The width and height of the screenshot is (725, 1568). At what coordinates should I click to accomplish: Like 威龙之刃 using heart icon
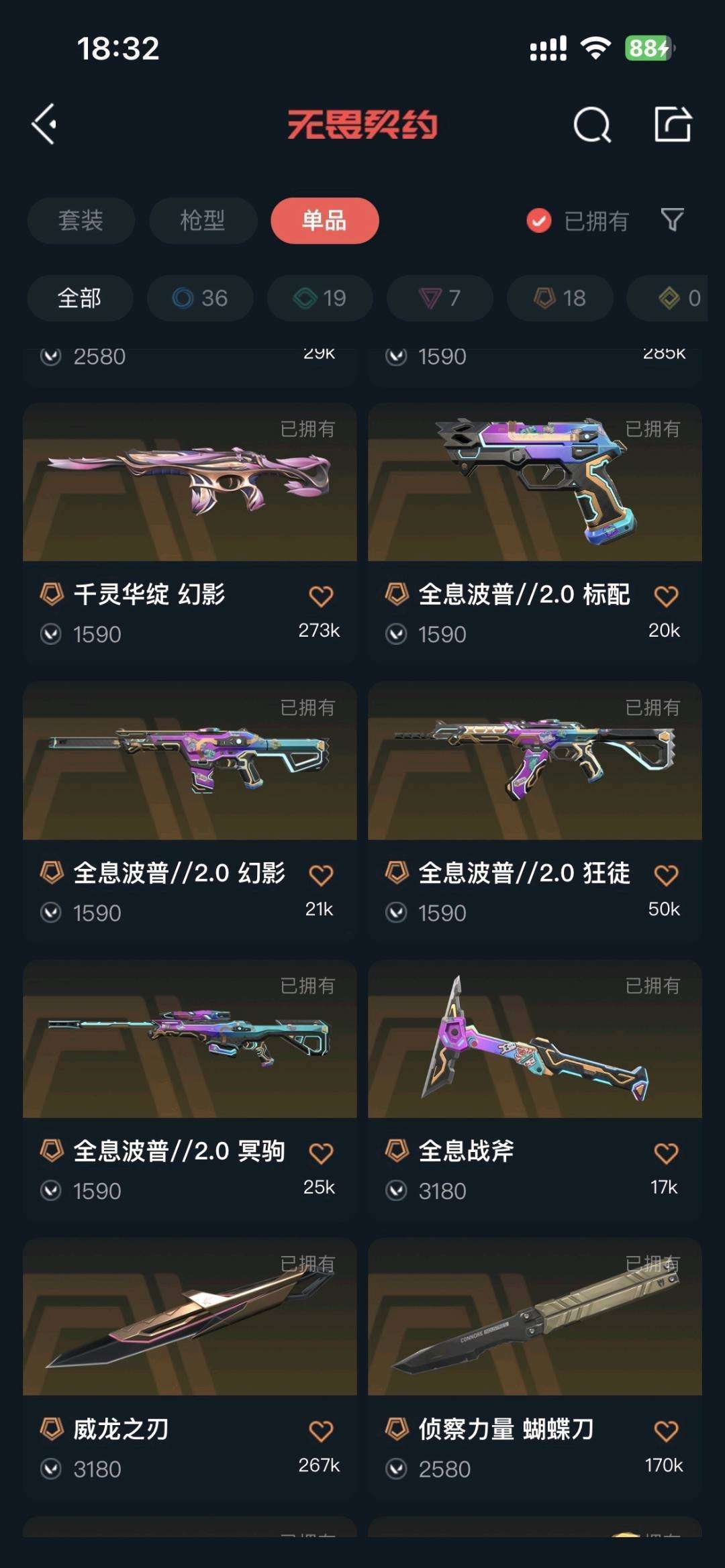pos(321,1431)
